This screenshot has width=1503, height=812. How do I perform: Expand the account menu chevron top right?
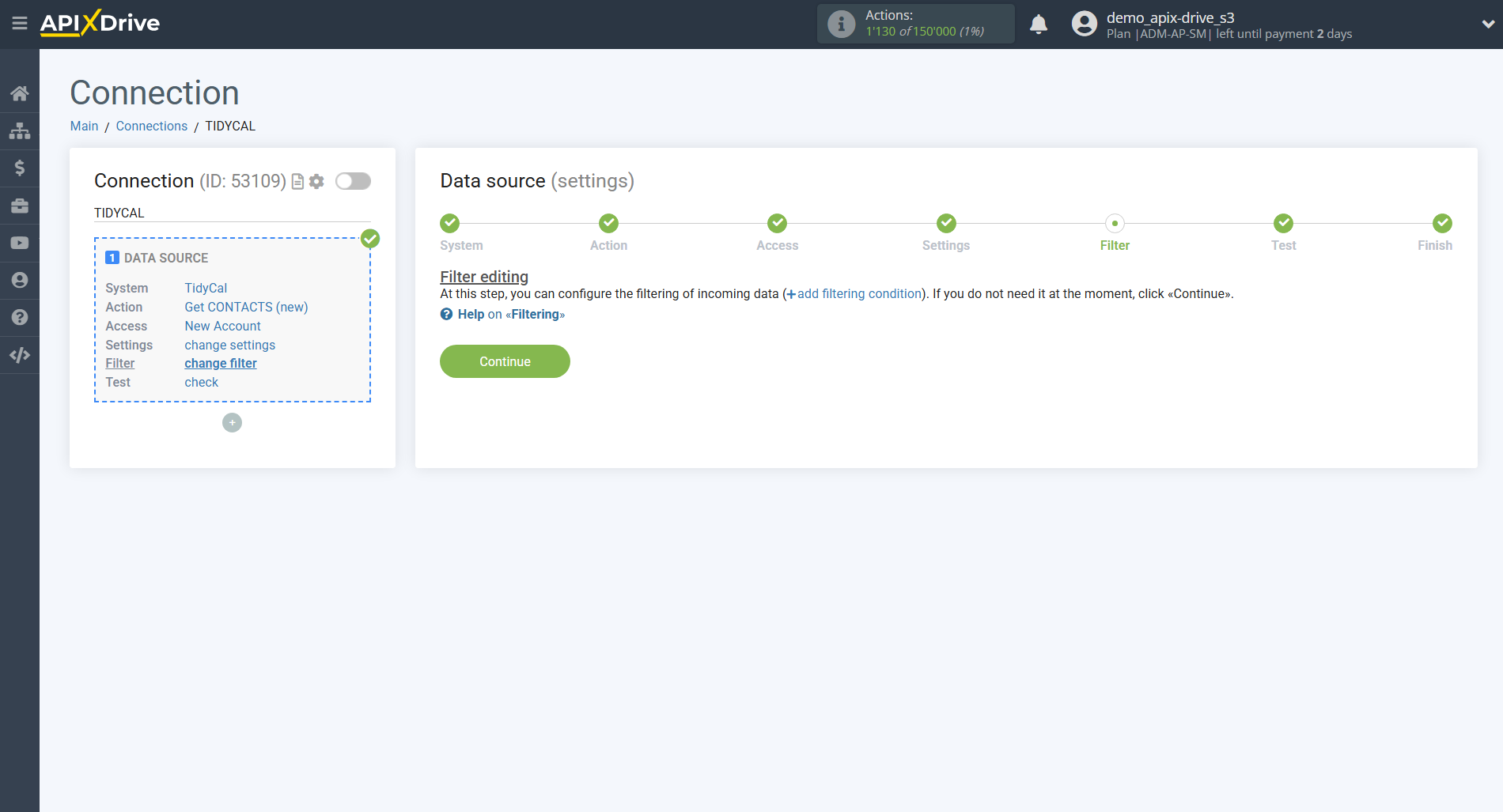(x=1487, y=24)
